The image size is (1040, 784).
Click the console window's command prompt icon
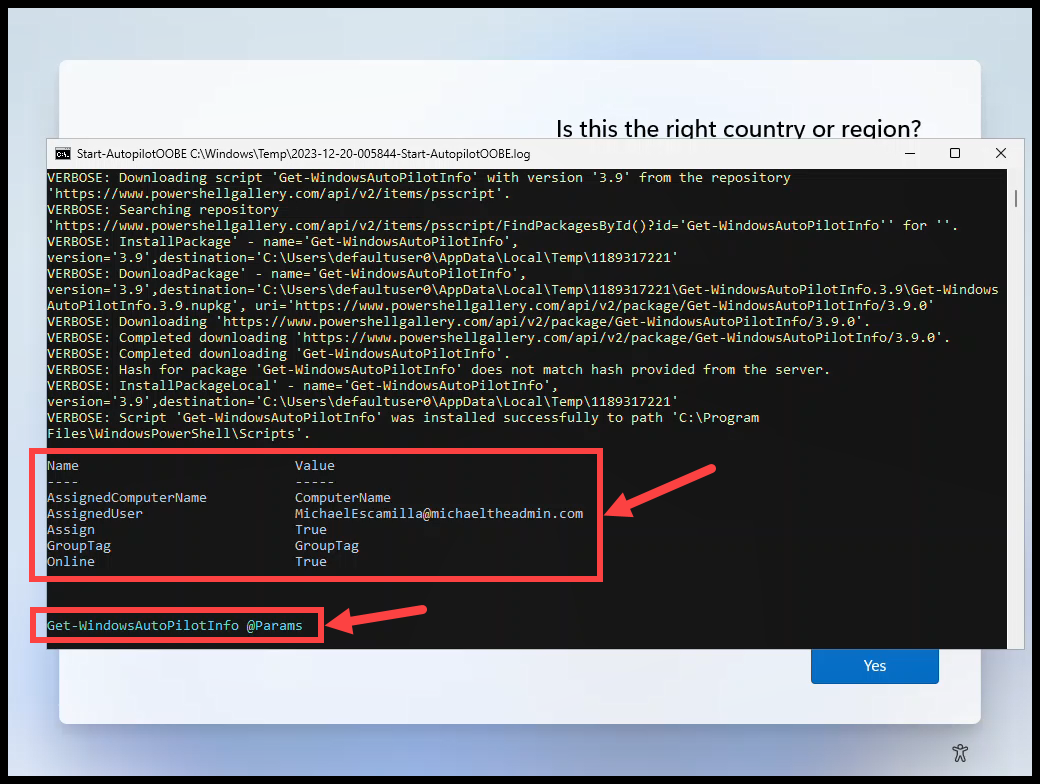(62, 154)
